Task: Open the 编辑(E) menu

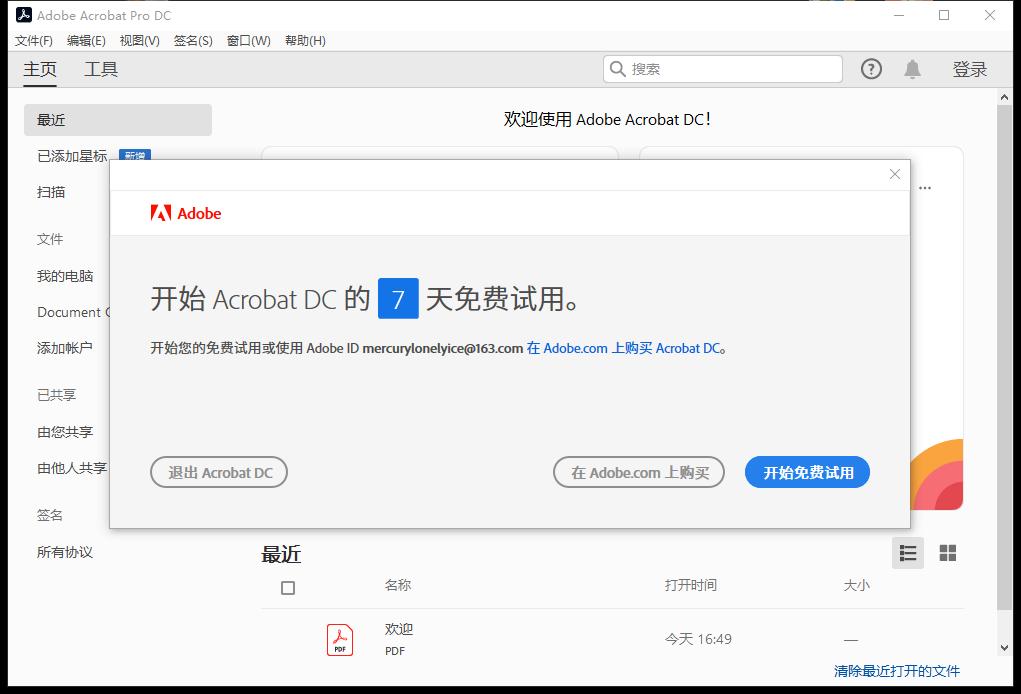Action: pyautogui.click(x=86, y=40)
